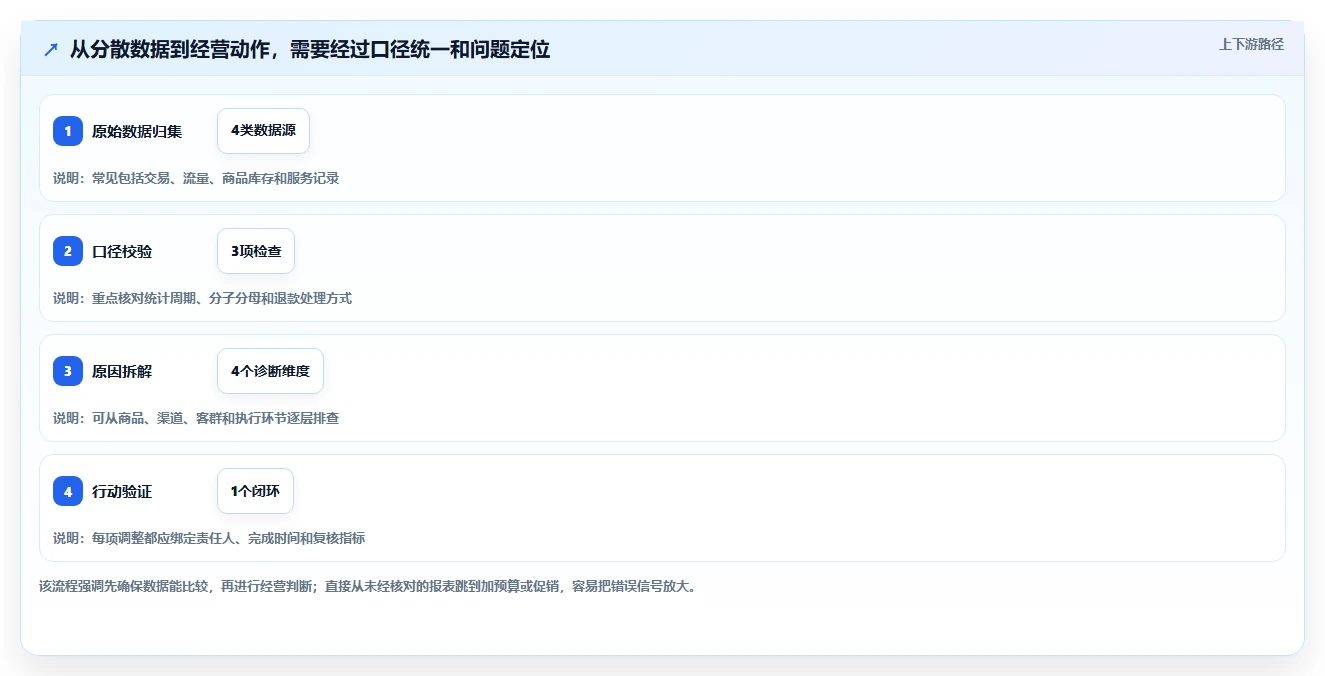Screen dimensions: 1325x676
Task: Click the arrow icon beside the title
Action: pos(51,49)
